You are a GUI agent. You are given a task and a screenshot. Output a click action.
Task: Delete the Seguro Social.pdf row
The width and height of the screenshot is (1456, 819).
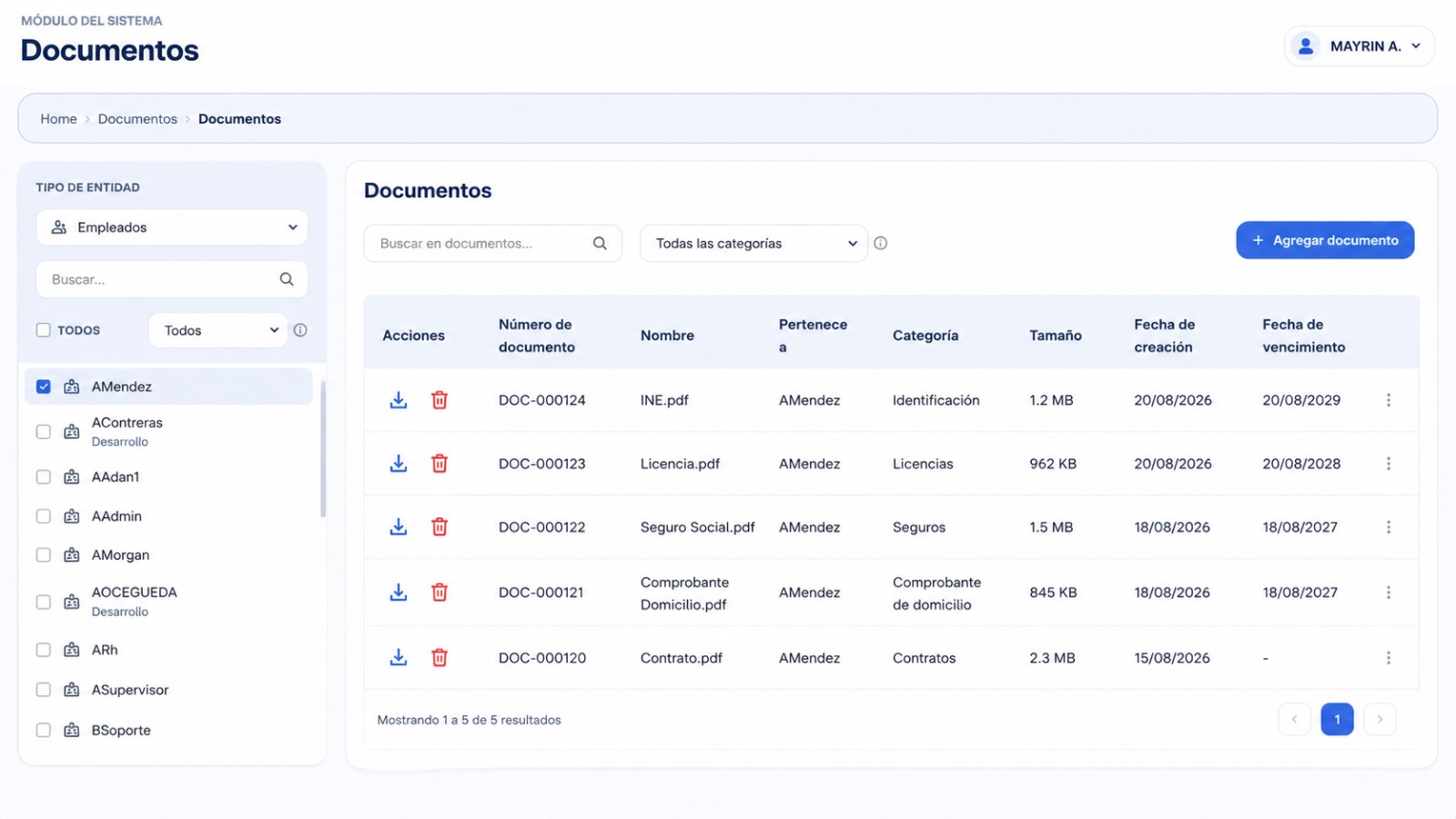pyautogui.click(x=440, y=527)
